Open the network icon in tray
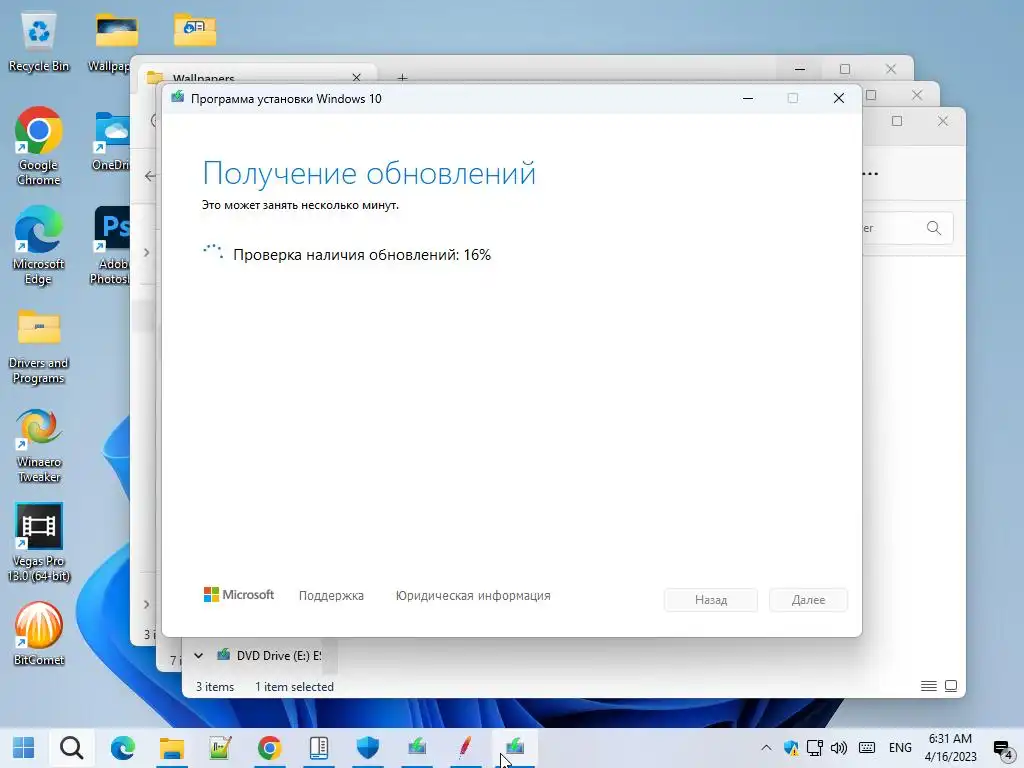1024x768 pixels. [814, 748]
